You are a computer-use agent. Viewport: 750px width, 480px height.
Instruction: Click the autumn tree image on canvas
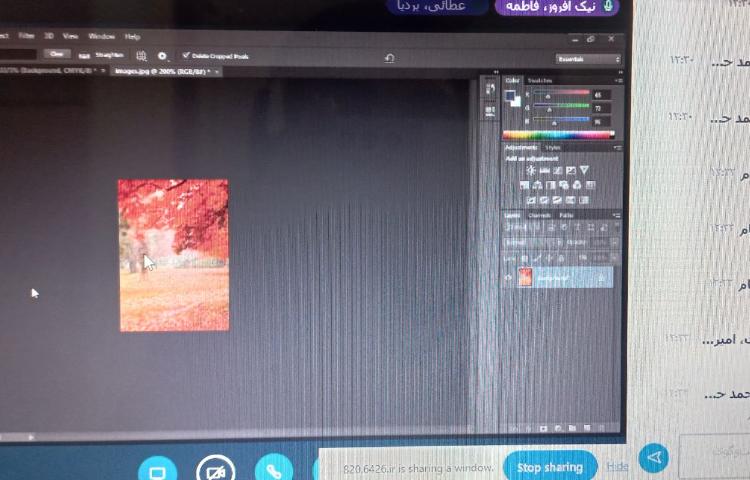pos(174,255)
